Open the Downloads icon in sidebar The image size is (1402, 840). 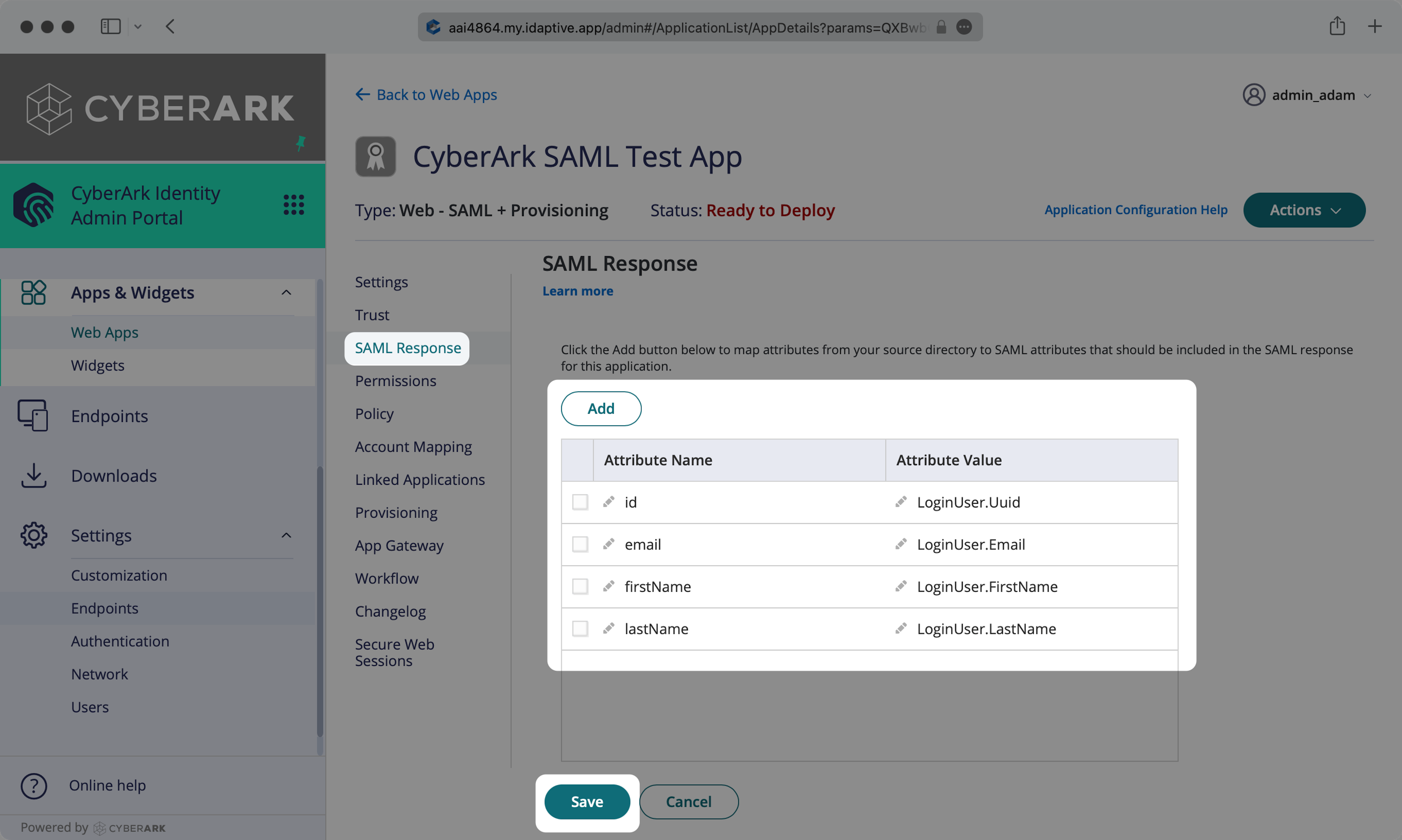33,475
